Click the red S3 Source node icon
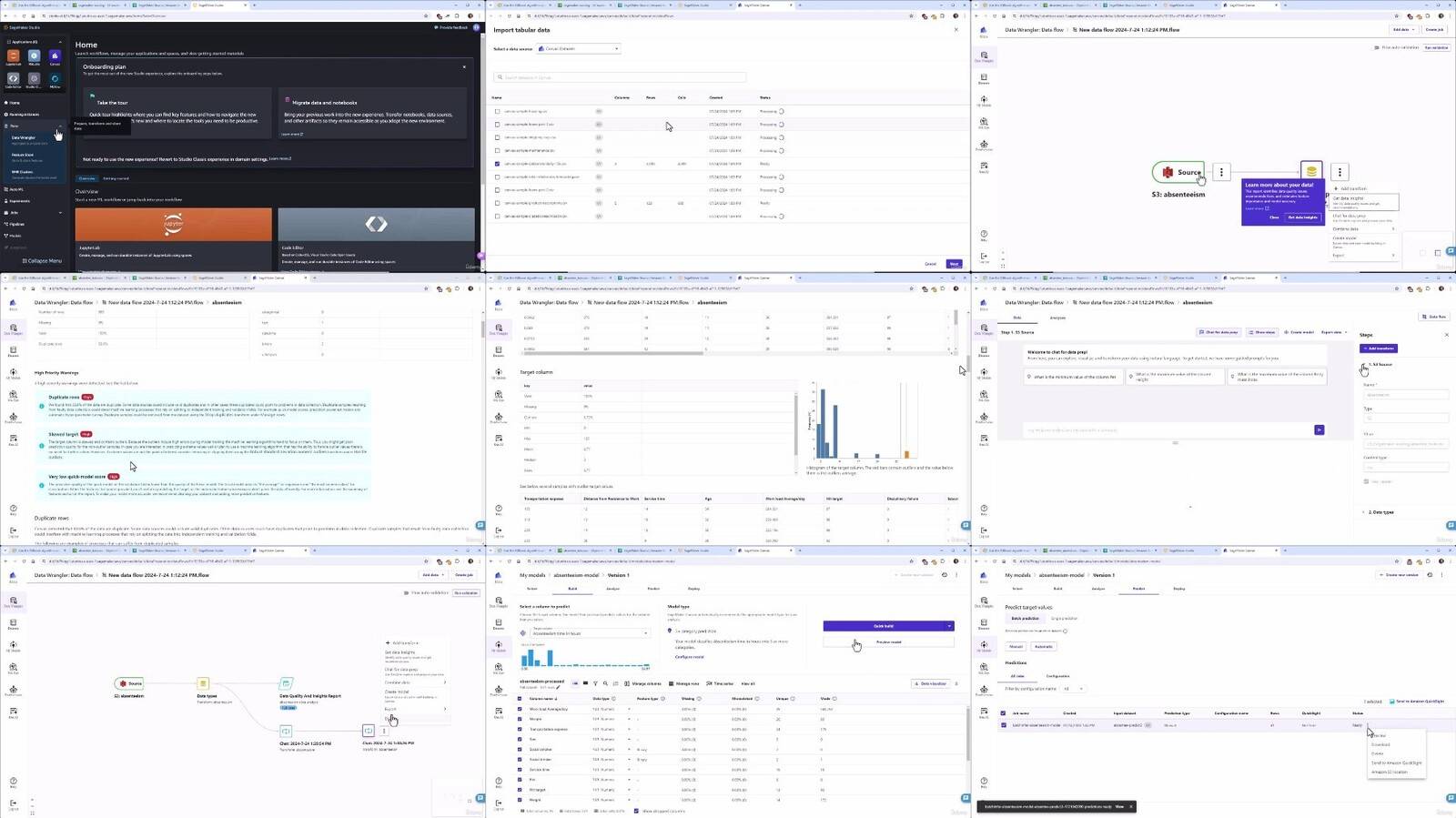This screenshot has height=818, width=1456. (x=1168, y=172)
